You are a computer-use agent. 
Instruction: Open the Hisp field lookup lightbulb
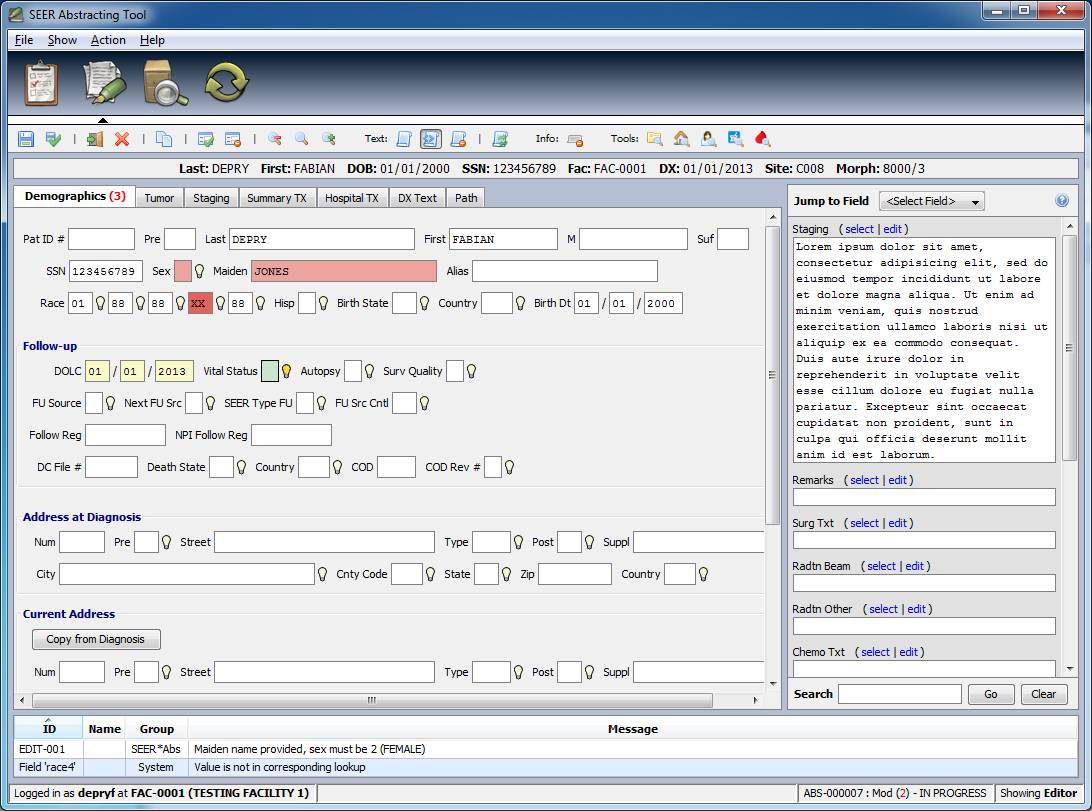(x=323, y=304)
